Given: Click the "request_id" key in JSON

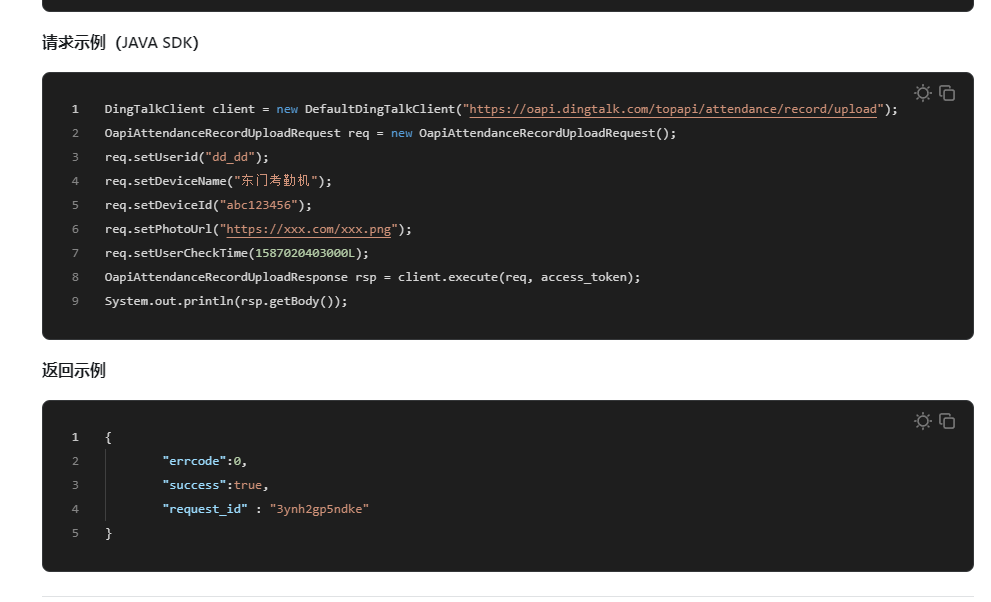Looking at the screenshot, I should [x=204, y=509].
